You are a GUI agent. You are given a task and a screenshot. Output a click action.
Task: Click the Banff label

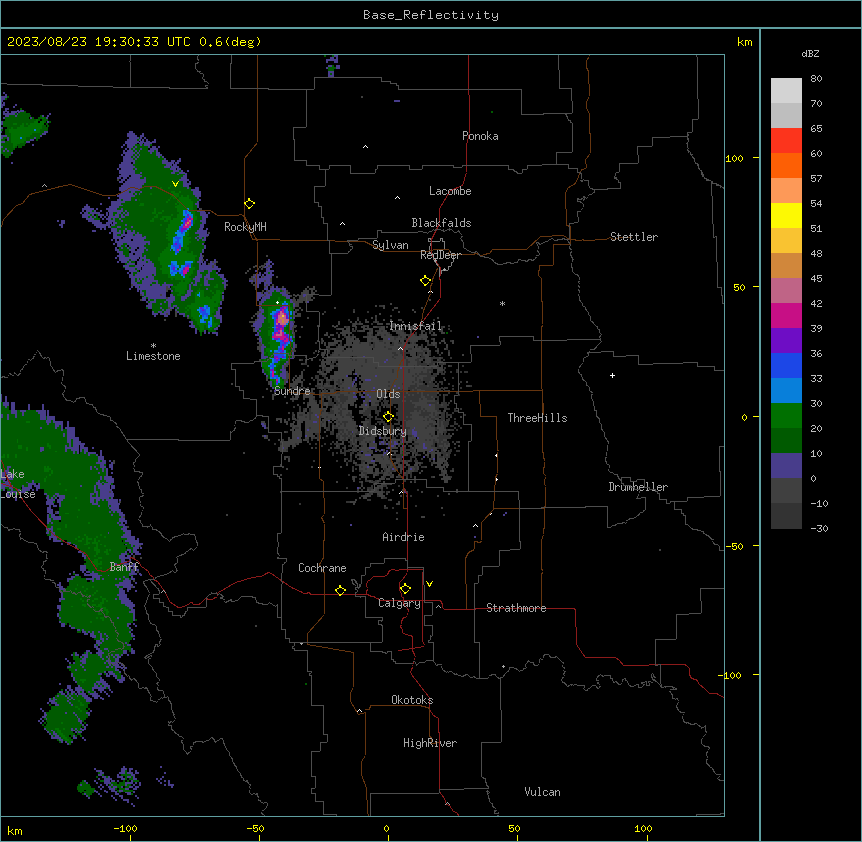coord(124,567)
